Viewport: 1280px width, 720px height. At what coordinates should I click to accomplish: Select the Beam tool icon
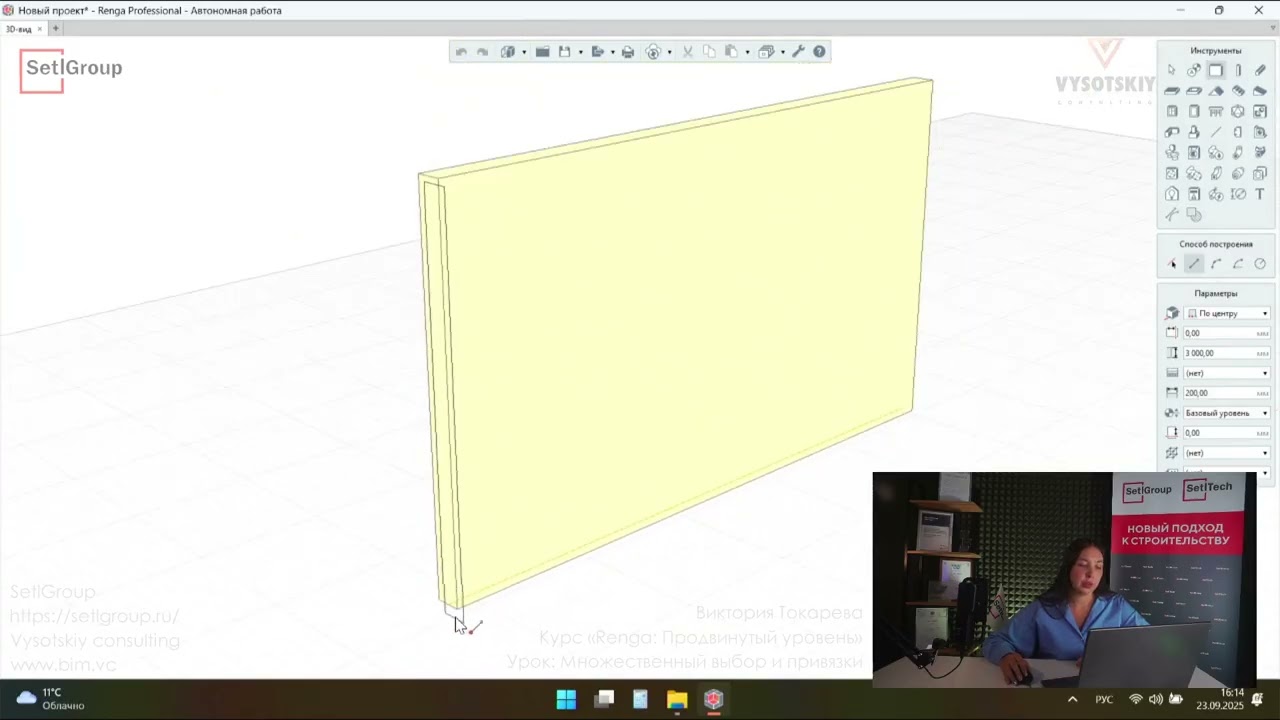tap(1260, 70)
